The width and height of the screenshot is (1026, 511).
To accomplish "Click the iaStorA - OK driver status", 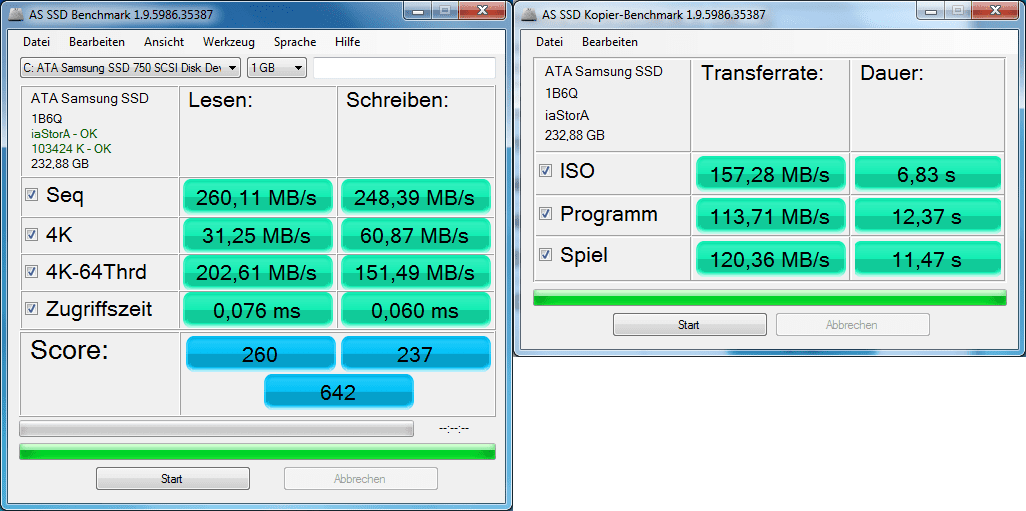I will (64, 133).
